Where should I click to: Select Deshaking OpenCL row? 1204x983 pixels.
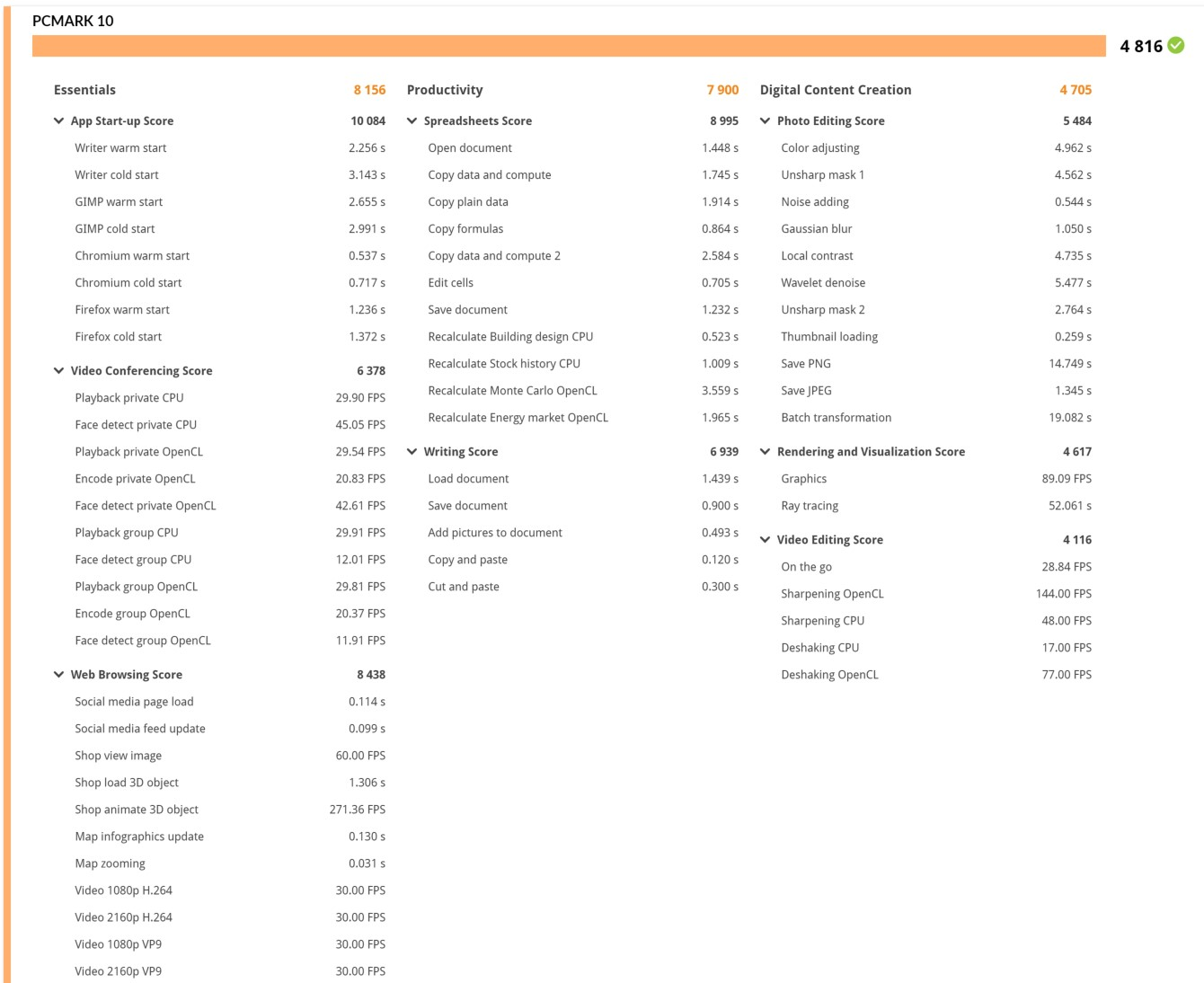click(936, 674)
